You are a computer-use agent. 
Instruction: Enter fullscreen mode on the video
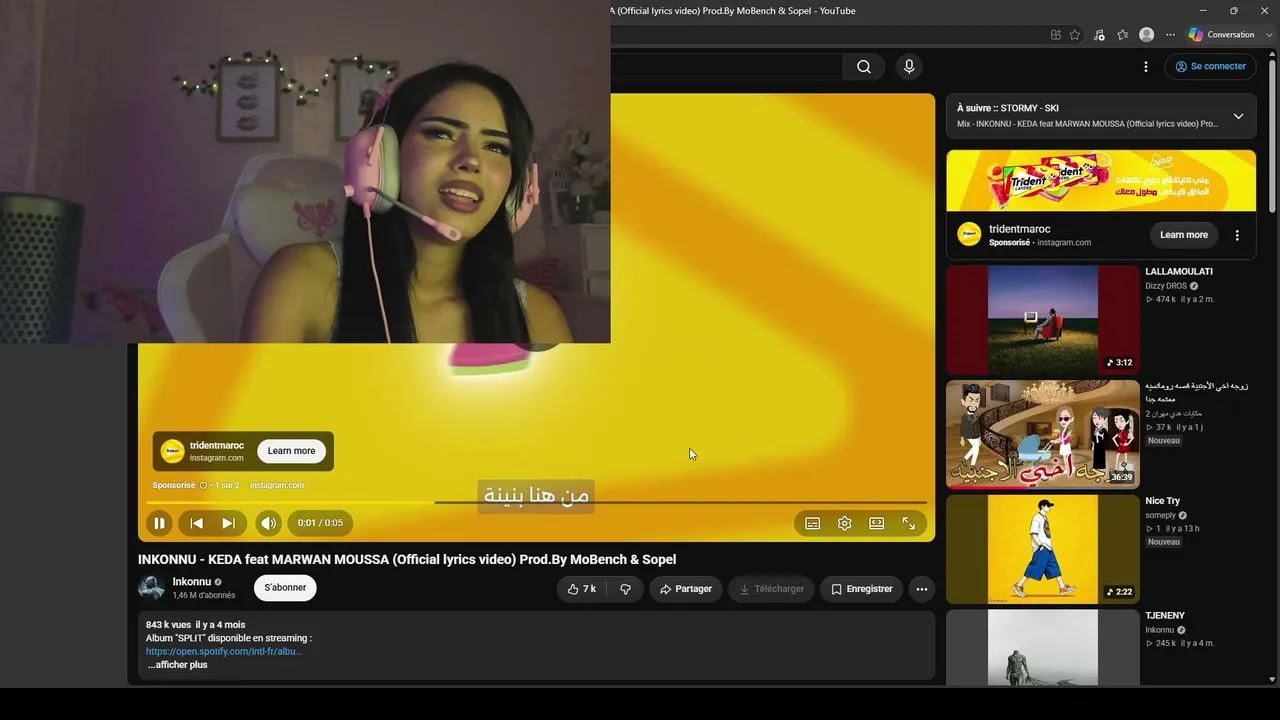click(909, 523)
